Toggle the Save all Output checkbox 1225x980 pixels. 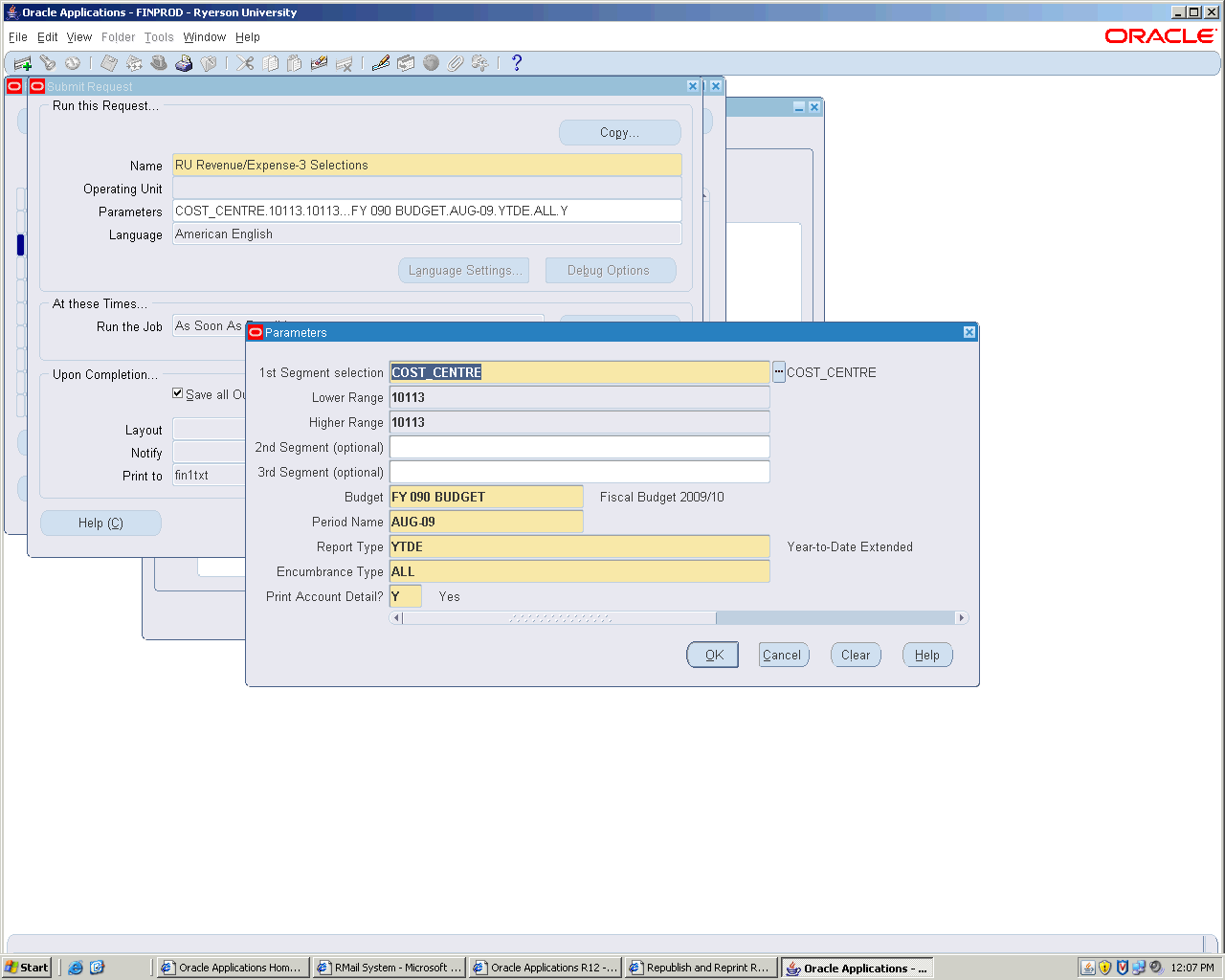[x=178, y=393]
